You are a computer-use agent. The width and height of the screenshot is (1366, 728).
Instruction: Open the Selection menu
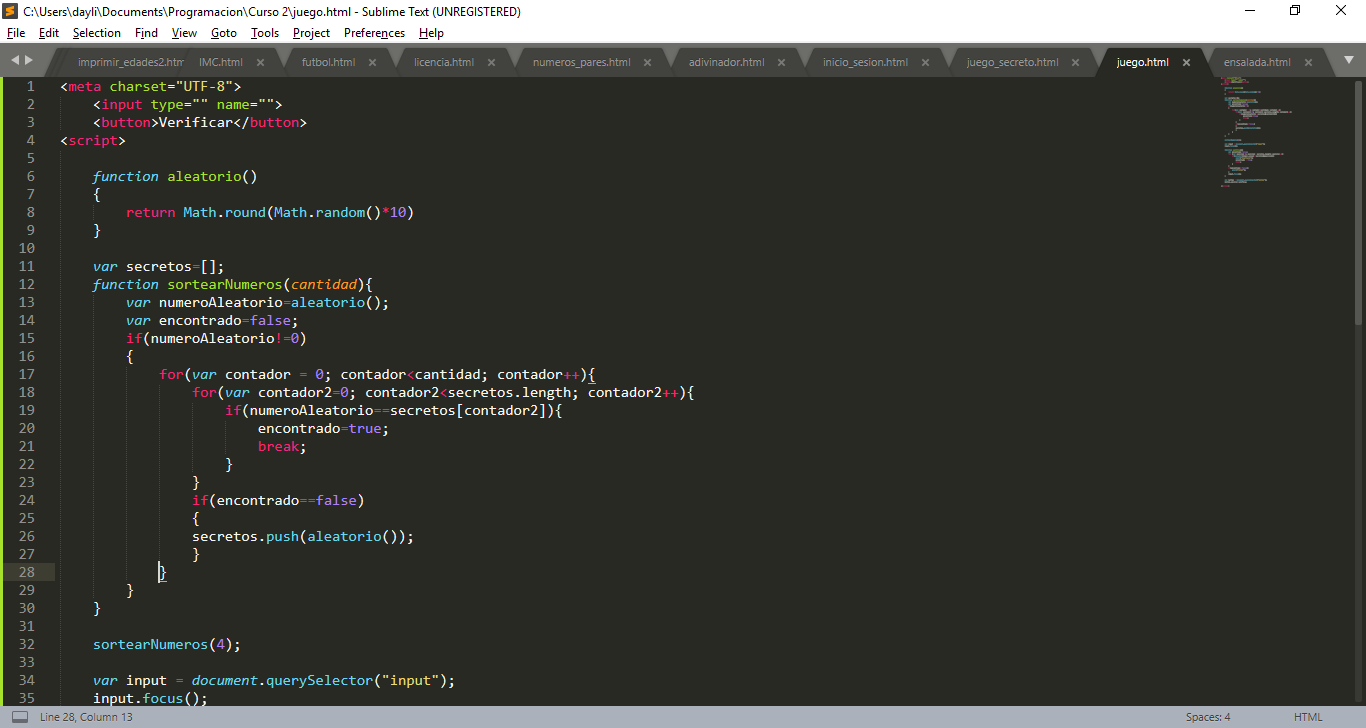97,33
